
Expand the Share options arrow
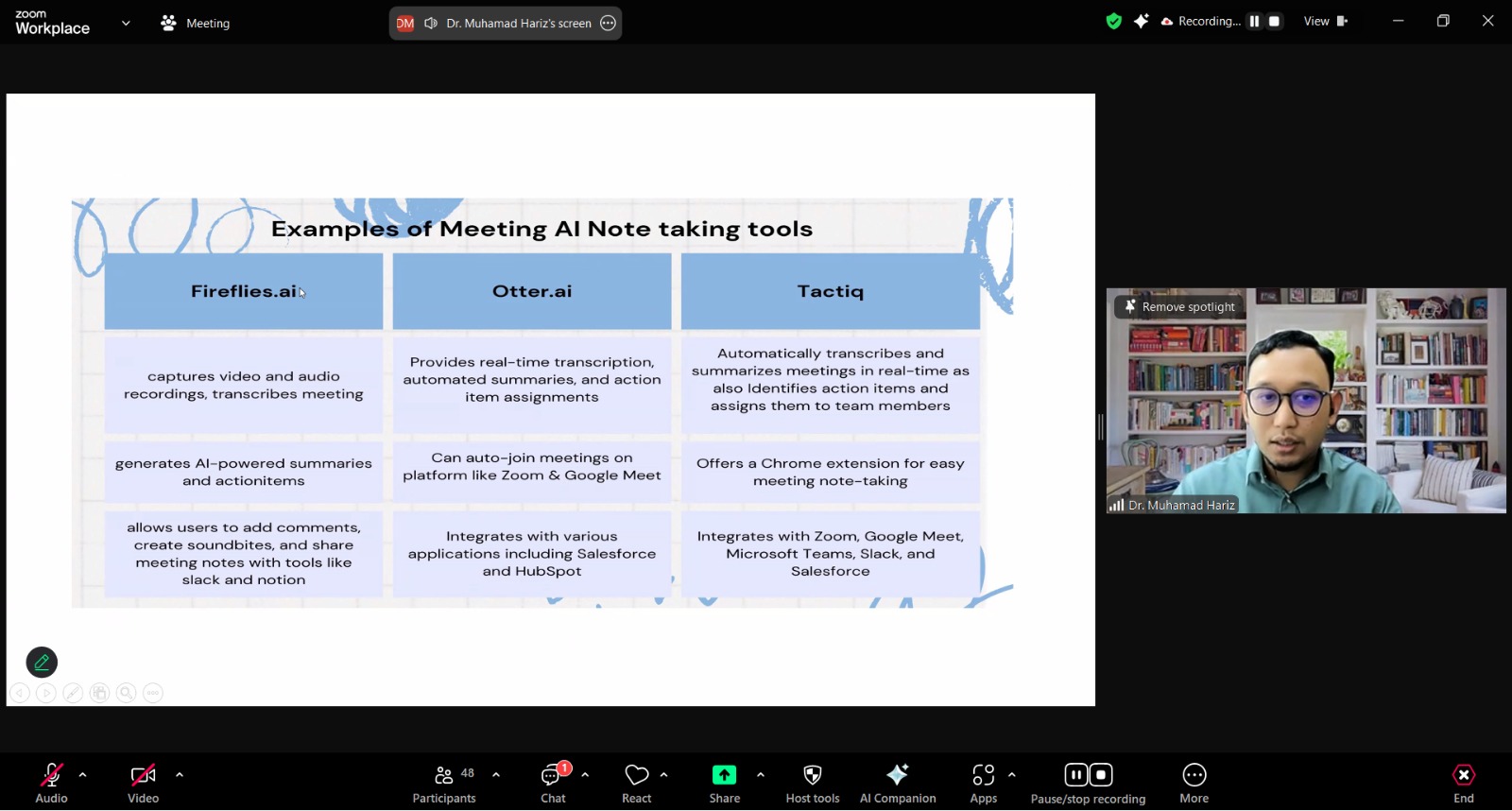(761, 775)
